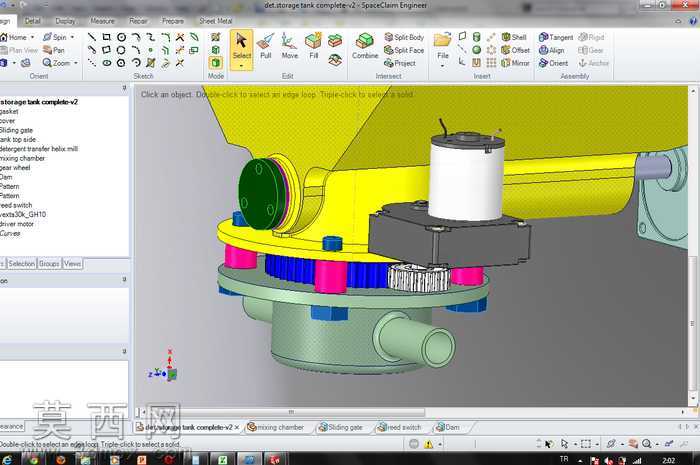Select mixing chamber in structure tree

22,158
